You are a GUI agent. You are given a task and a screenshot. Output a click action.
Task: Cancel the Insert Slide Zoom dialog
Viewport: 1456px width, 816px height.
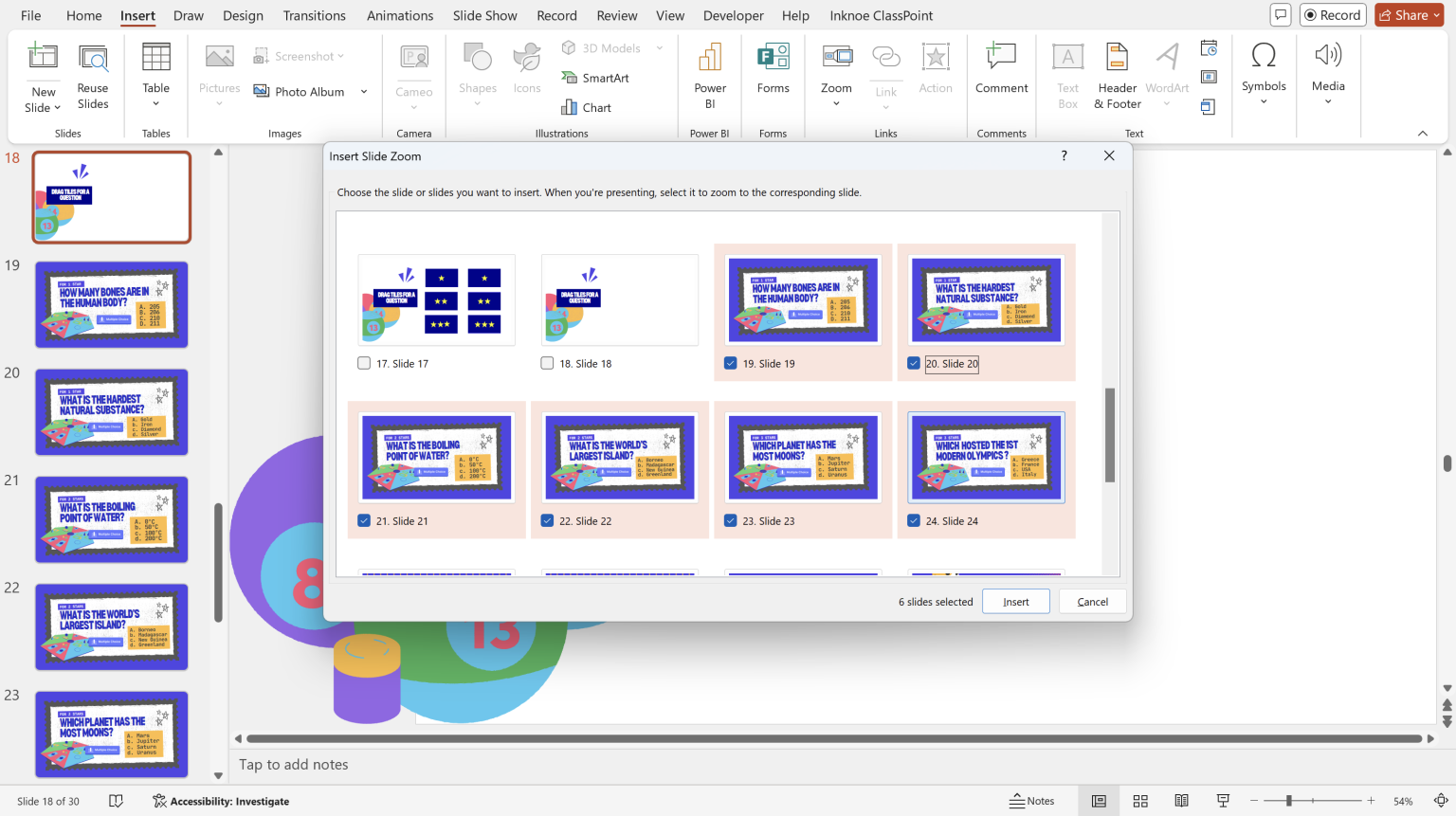click(1092, 601)
